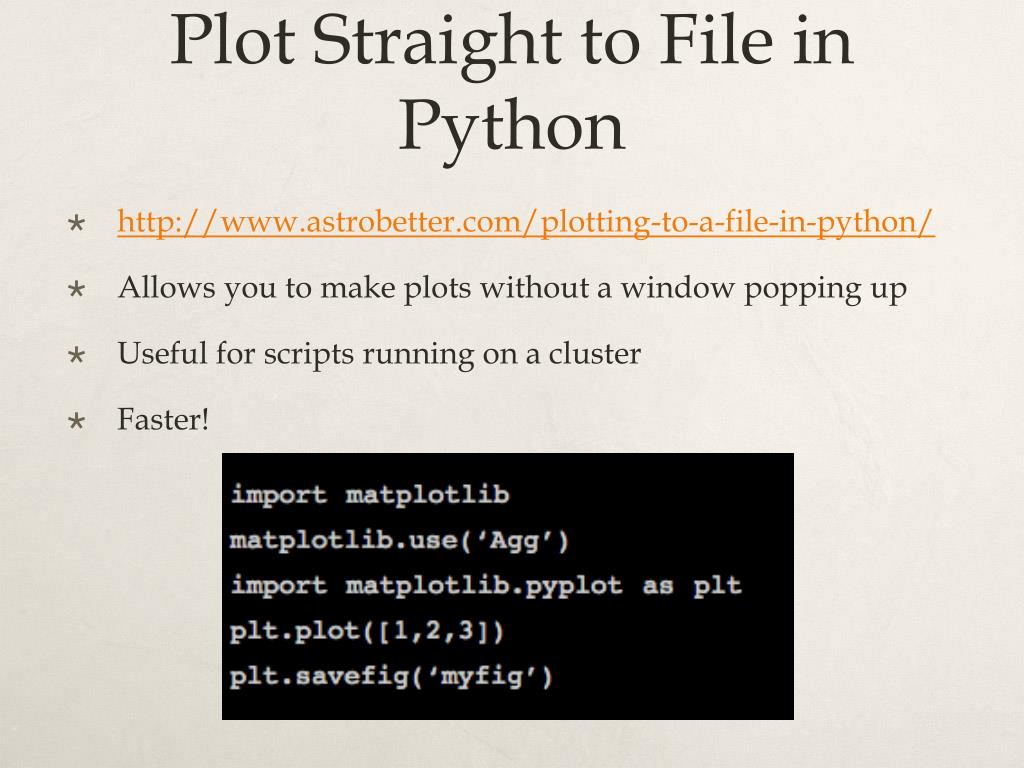Viewport: 1024px width, 768px height.
Task: Click the plt.savefig('myfig') code line
Action: [x=391, y=676]
